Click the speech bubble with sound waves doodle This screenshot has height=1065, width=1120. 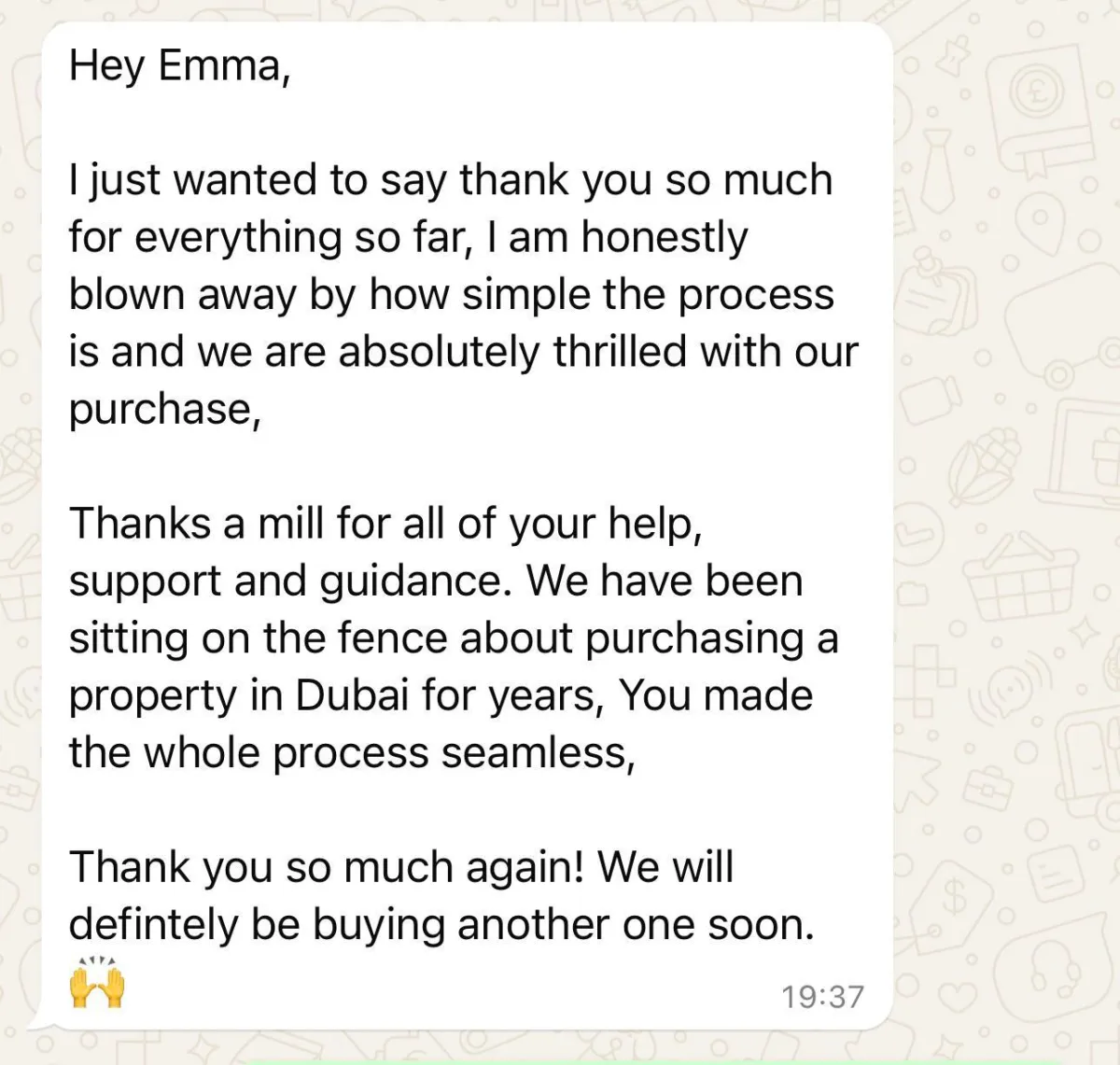(1013, 692)
